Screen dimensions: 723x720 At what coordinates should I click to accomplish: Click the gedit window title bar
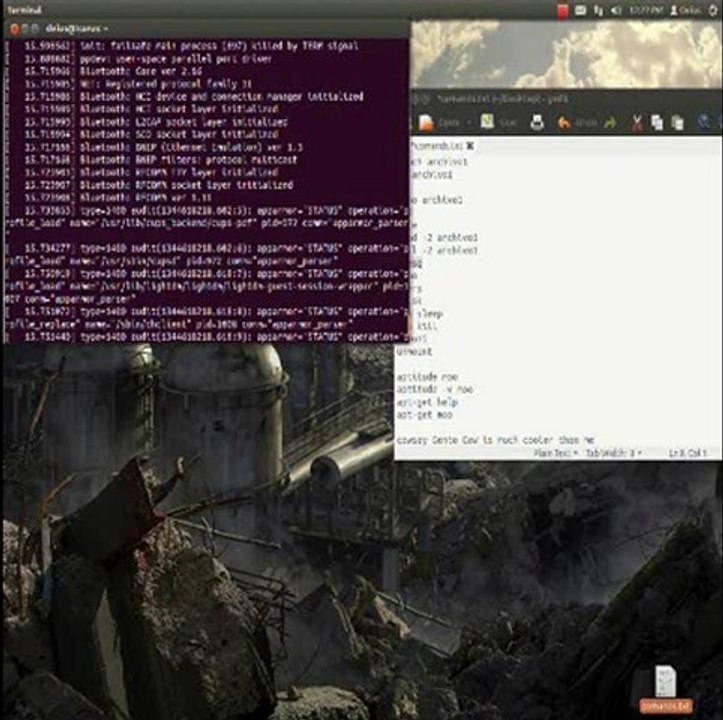(566, 98)
